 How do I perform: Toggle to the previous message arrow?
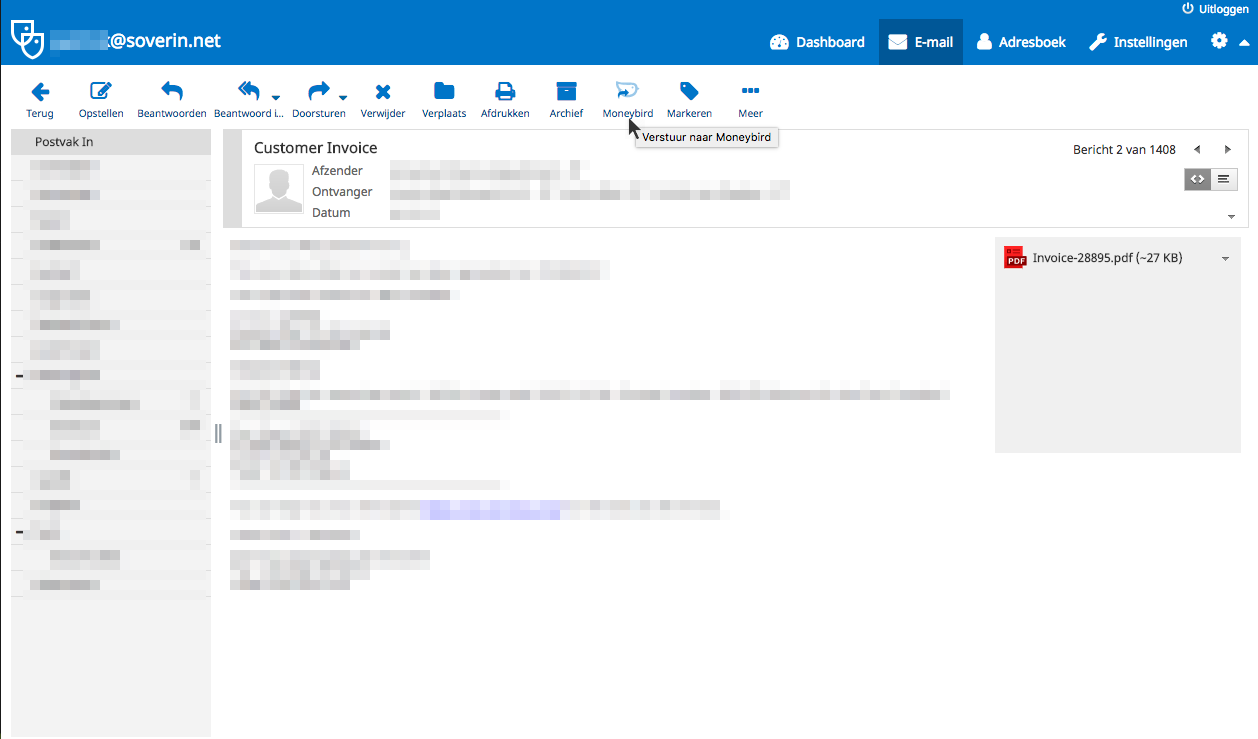coord(1197,149)
